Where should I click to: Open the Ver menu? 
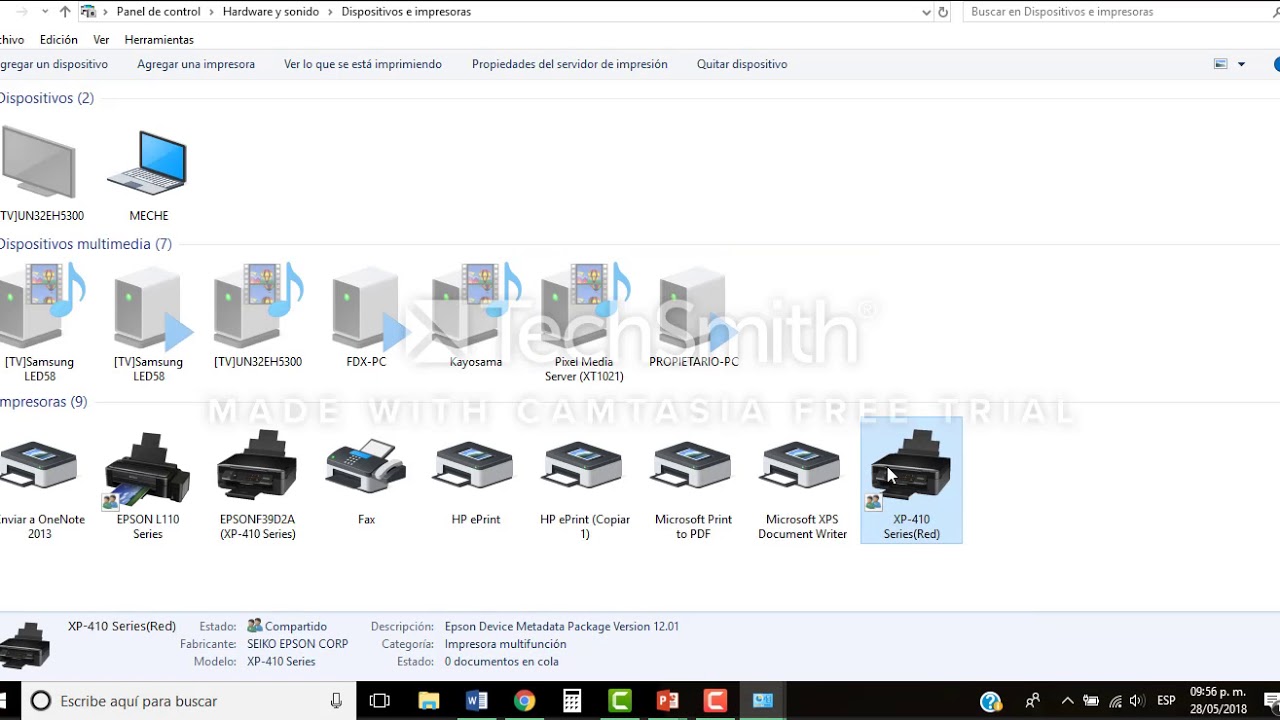101,40
